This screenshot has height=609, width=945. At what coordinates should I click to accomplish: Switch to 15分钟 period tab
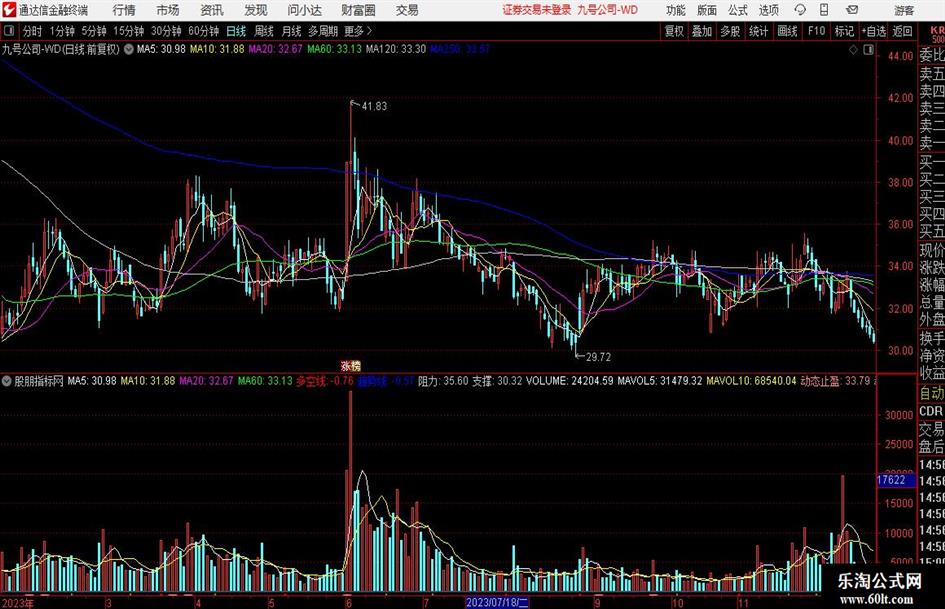click(128, 31)
